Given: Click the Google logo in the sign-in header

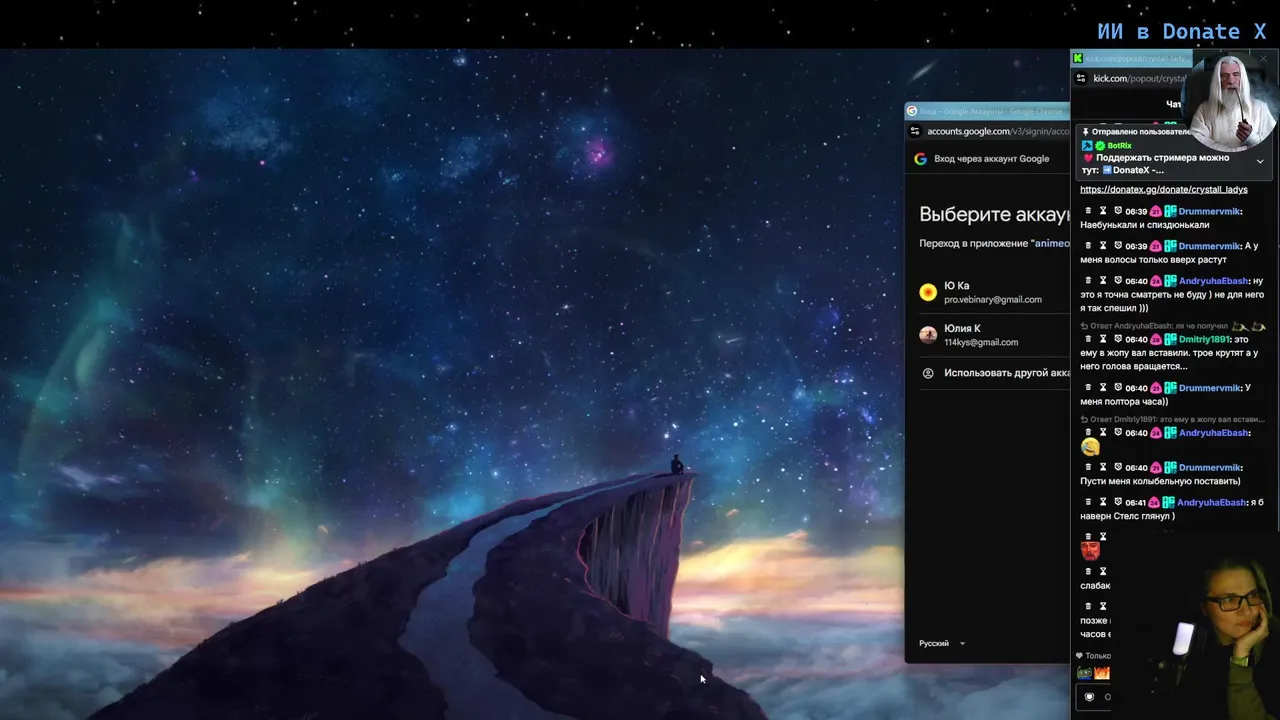Looking at the screenshot, I should click(920, 158).
